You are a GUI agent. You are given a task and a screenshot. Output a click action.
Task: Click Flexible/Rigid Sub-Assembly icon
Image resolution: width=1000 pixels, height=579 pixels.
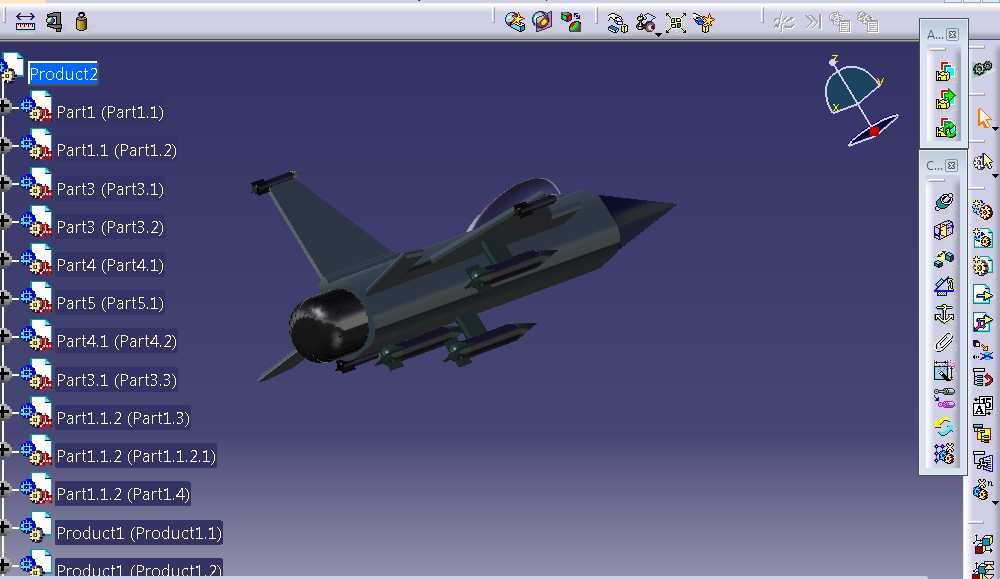tap(944, 398)
